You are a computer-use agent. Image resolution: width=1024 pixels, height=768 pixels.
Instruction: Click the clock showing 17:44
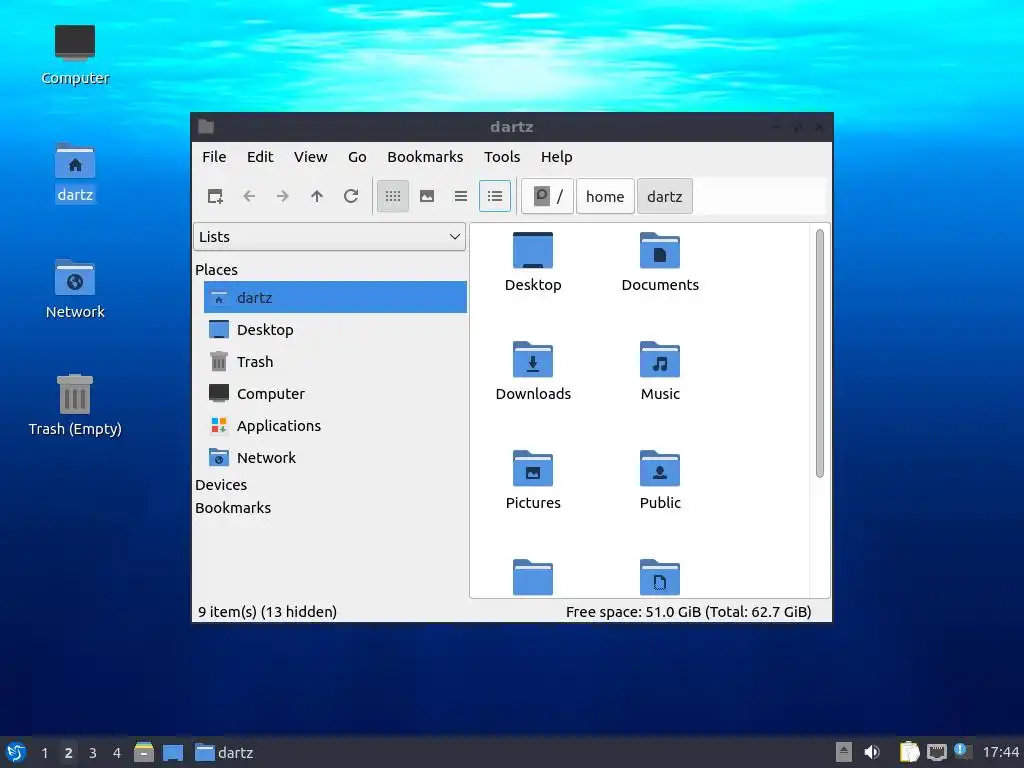1000,752
